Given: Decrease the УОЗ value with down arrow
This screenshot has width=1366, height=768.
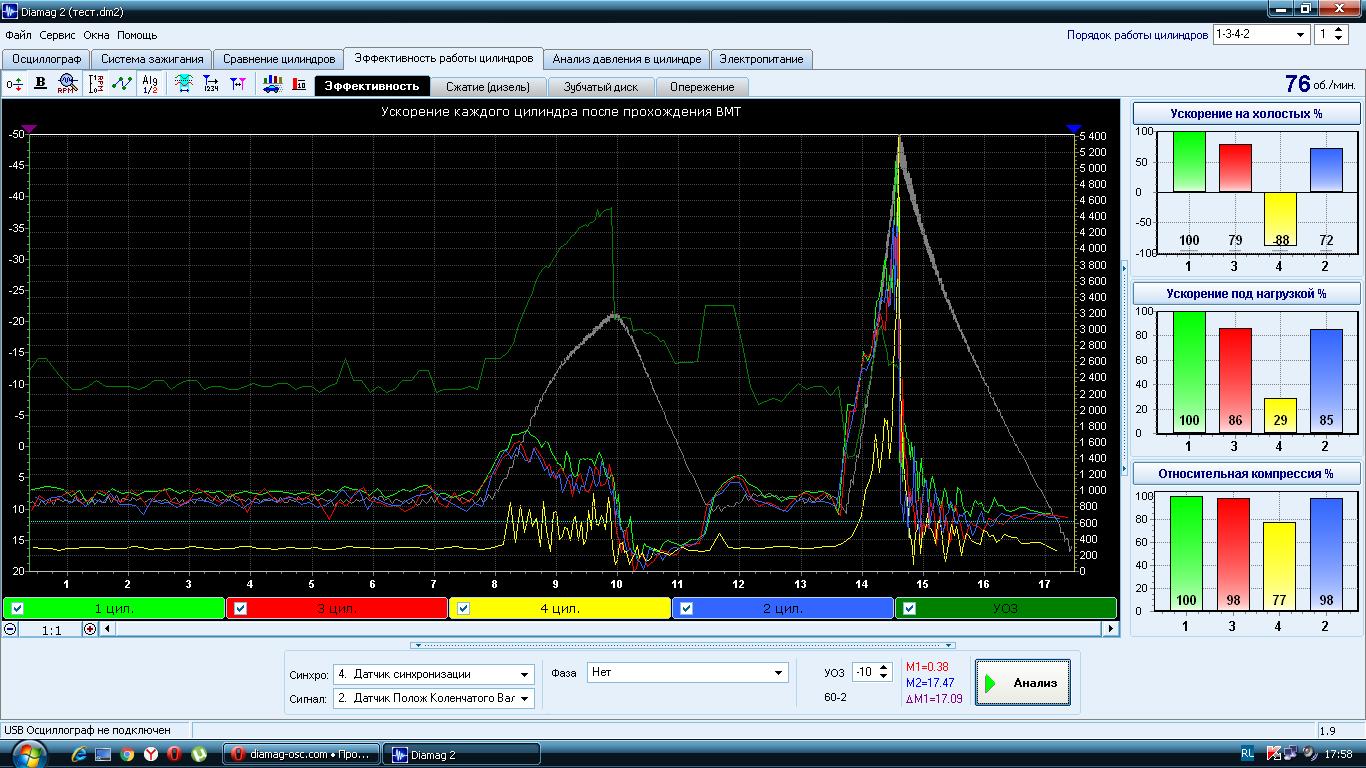Looking at the screenshot, I should [x=883, y=677].
